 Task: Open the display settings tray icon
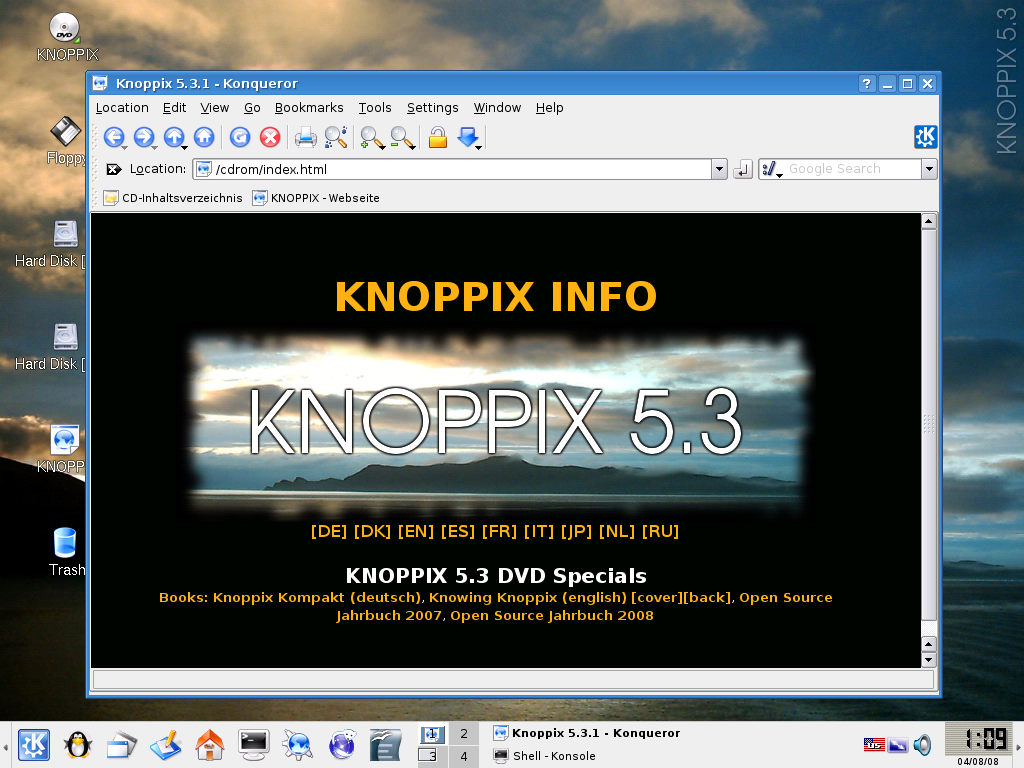(898, 744)
